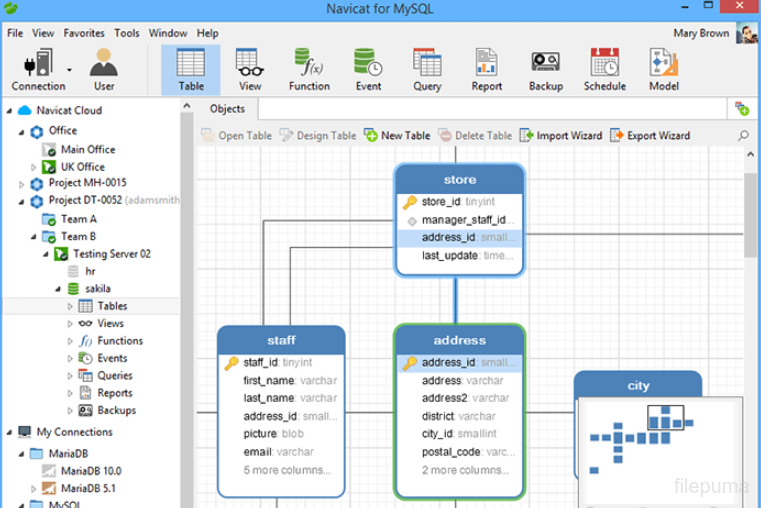This screenshot has width=761, height=508.
Task: Expand the Project MH-0015 tree node
Action: point(22,184)
